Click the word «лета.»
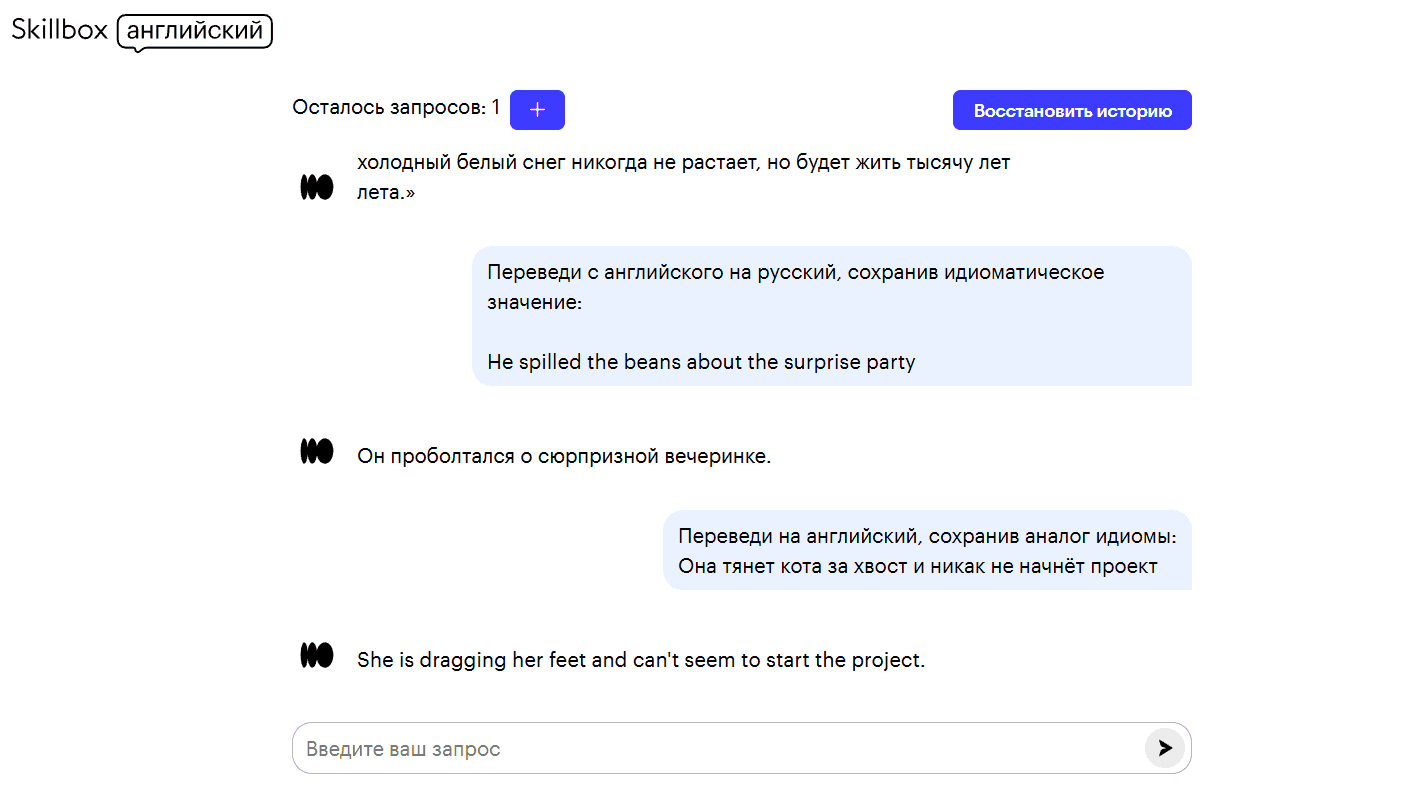The image size is (1418, 792). tap(385, 193)
